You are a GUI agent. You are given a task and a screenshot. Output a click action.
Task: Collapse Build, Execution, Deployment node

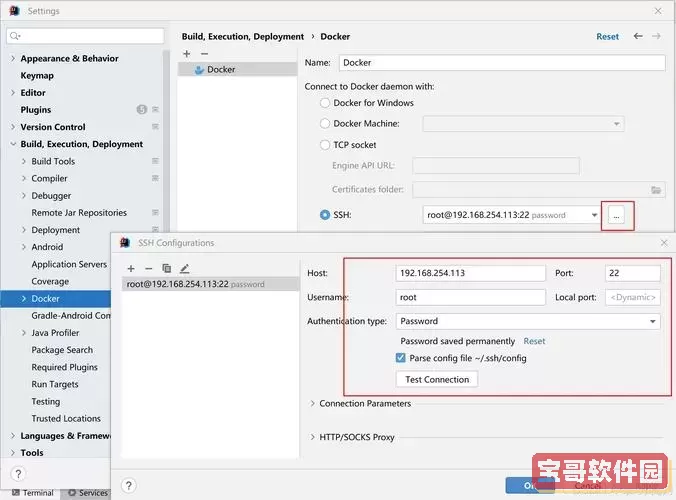click(x=13, y=144)
